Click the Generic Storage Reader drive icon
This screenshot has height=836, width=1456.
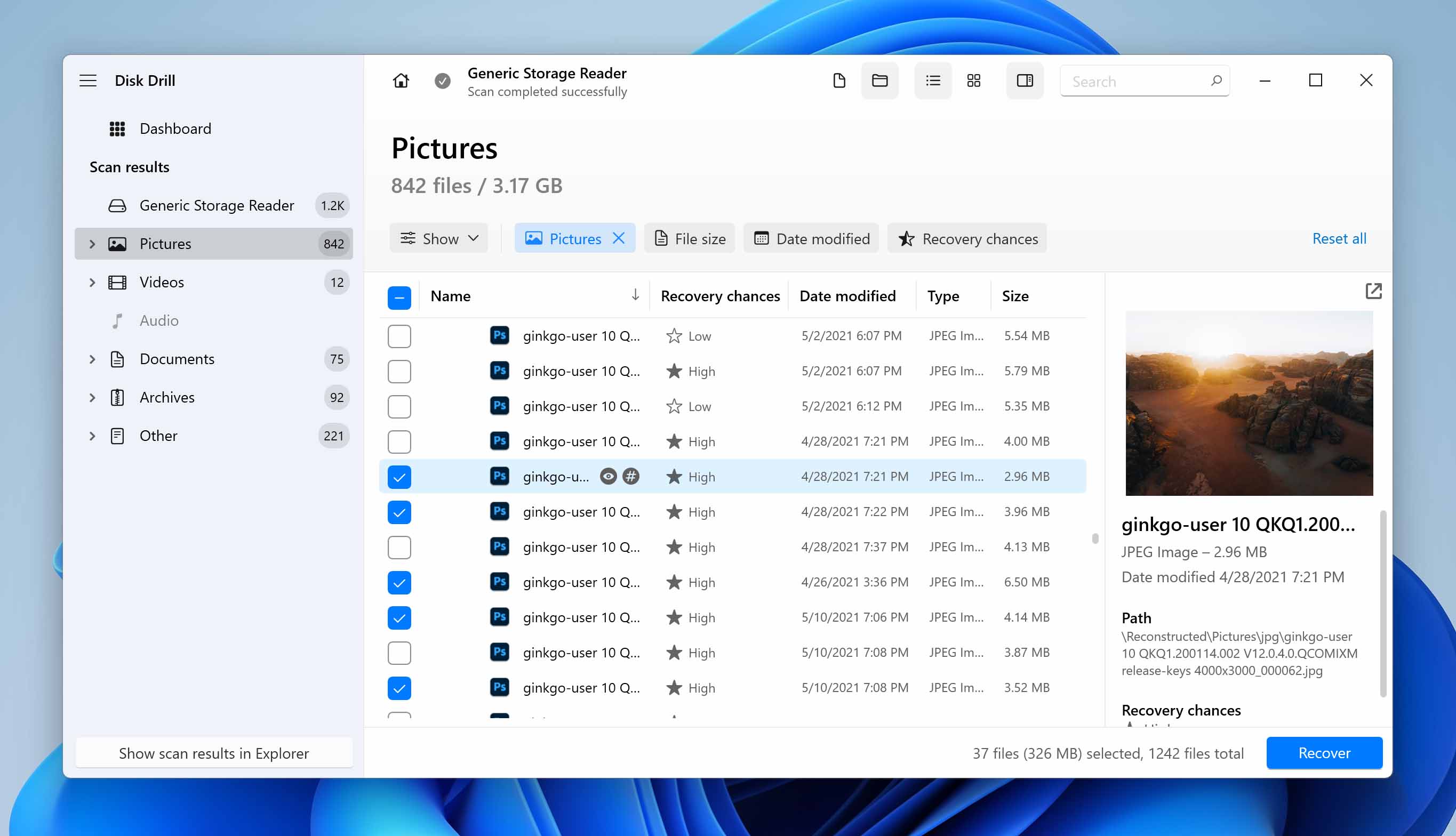(x=117, y=206)
